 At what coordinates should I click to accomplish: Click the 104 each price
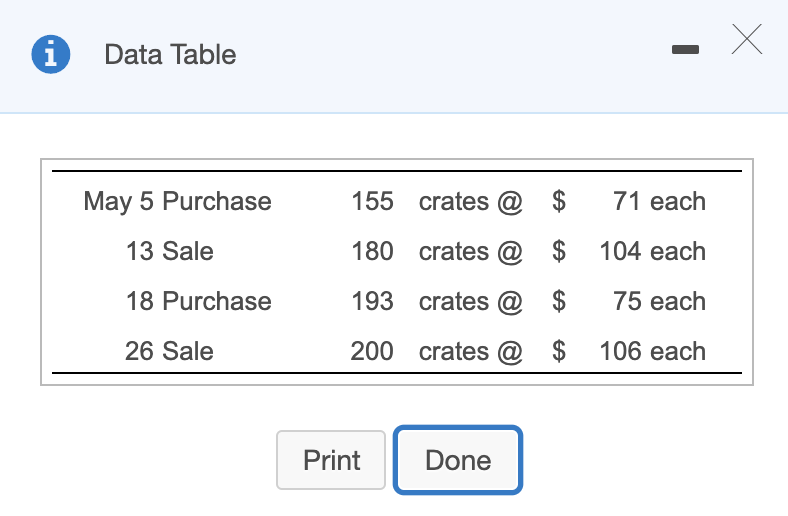coord(653,251)
